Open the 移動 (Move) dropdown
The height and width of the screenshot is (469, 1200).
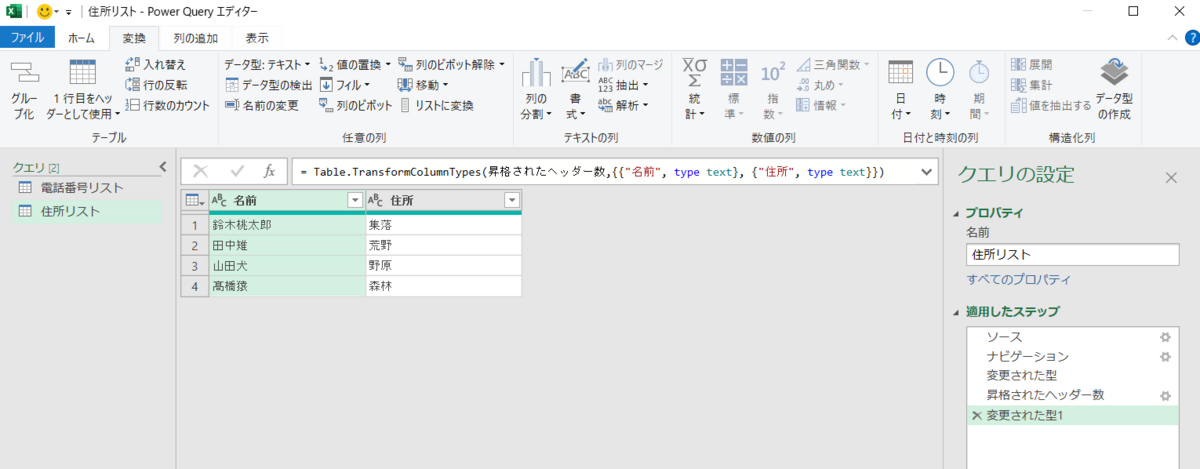coord(424,85)
